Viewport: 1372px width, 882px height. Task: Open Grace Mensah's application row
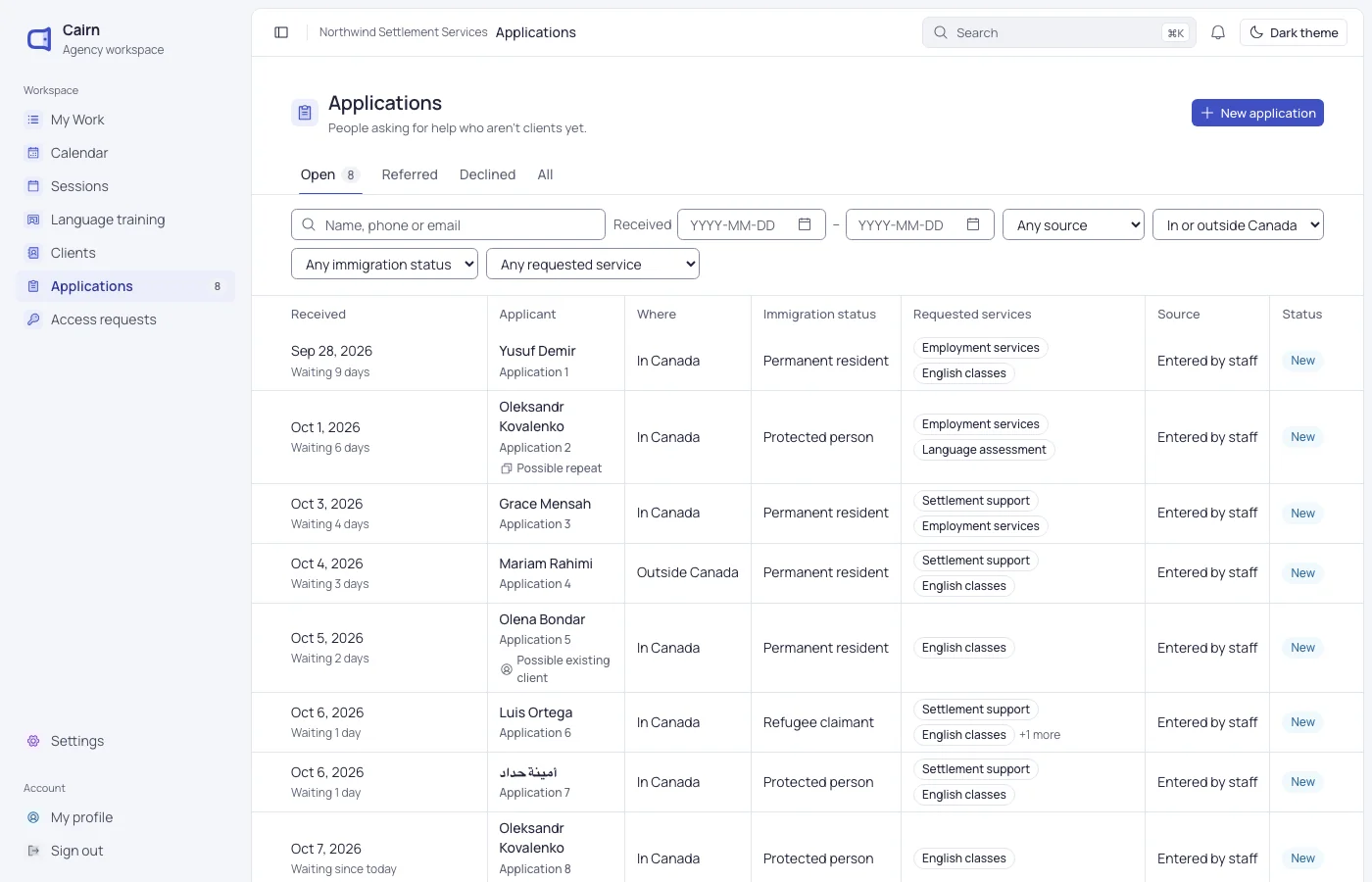(x=808, y=514)
